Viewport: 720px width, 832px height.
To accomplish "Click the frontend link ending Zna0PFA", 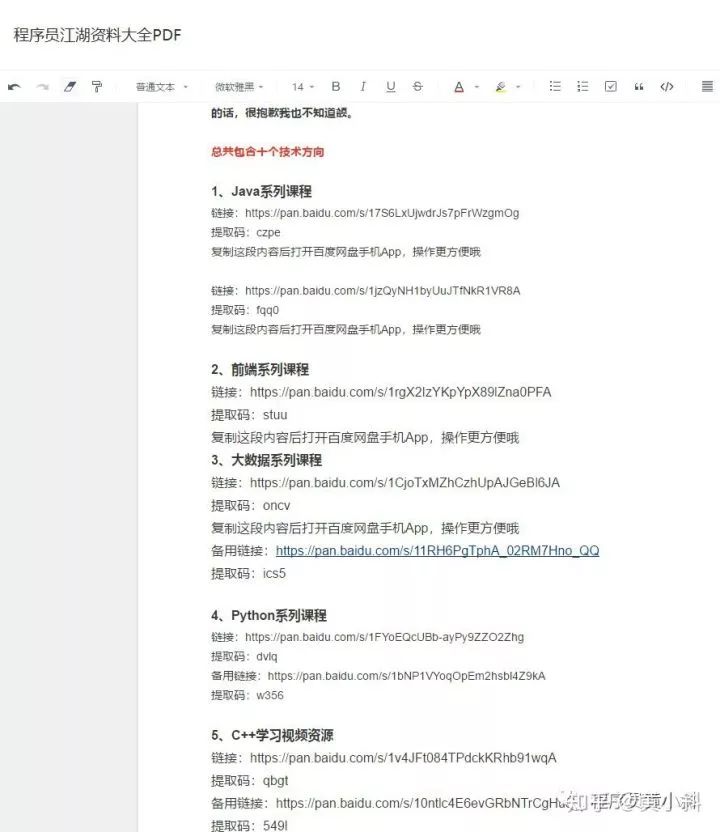I will click(401, 392).
